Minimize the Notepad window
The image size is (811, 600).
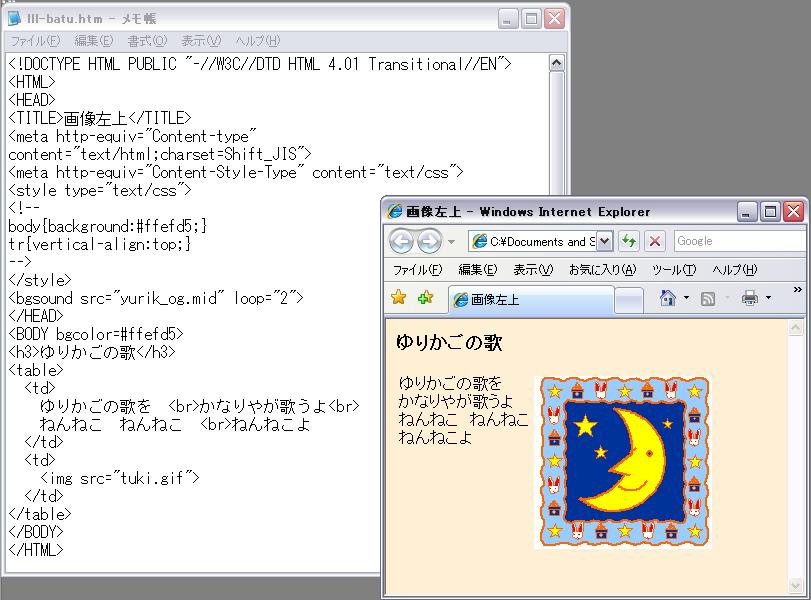point(507,19)
